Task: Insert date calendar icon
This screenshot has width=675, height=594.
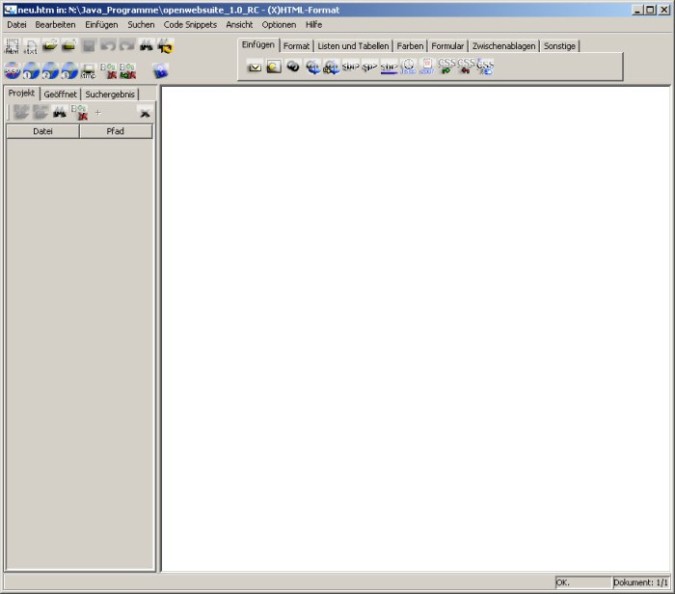Action: pyautogui.click(x=427, y=66)
